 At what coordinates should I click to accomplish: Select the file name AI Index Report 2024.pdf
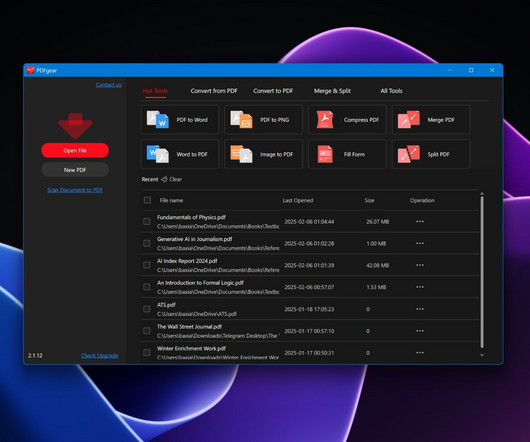(187, 261)
